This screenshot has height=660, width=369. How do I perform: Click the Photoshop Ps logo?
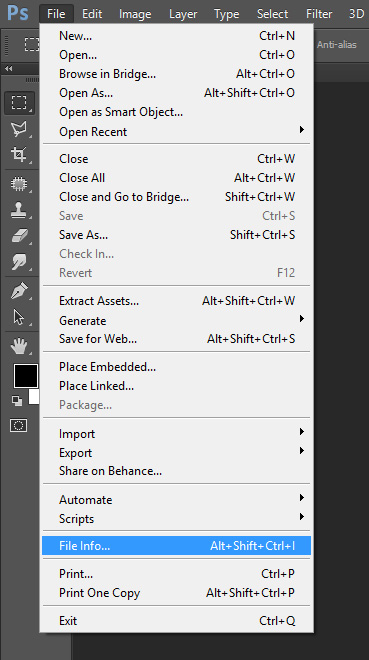[x=18, y=13]
